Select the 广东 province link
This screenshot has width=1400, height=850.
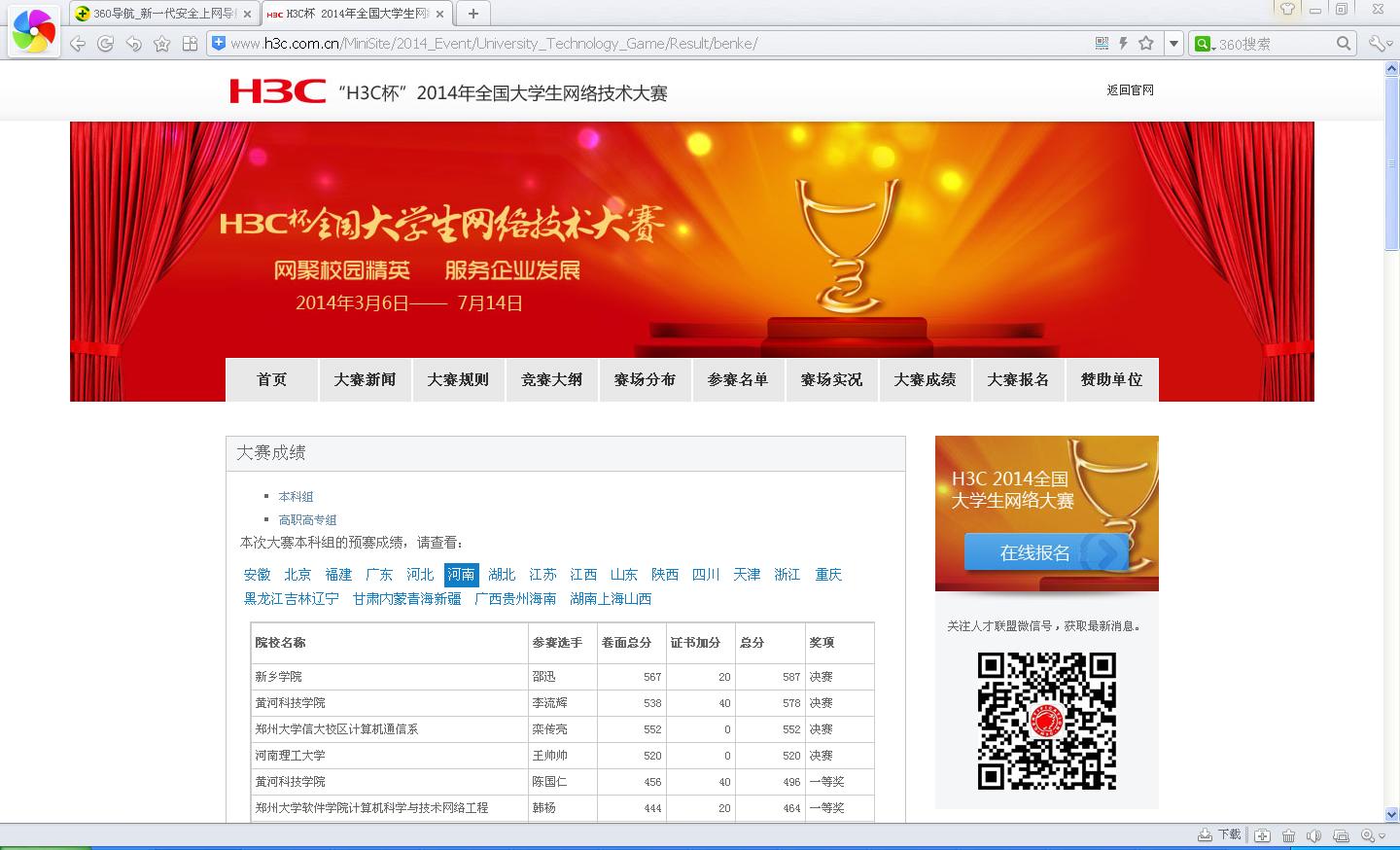[379, 575]
